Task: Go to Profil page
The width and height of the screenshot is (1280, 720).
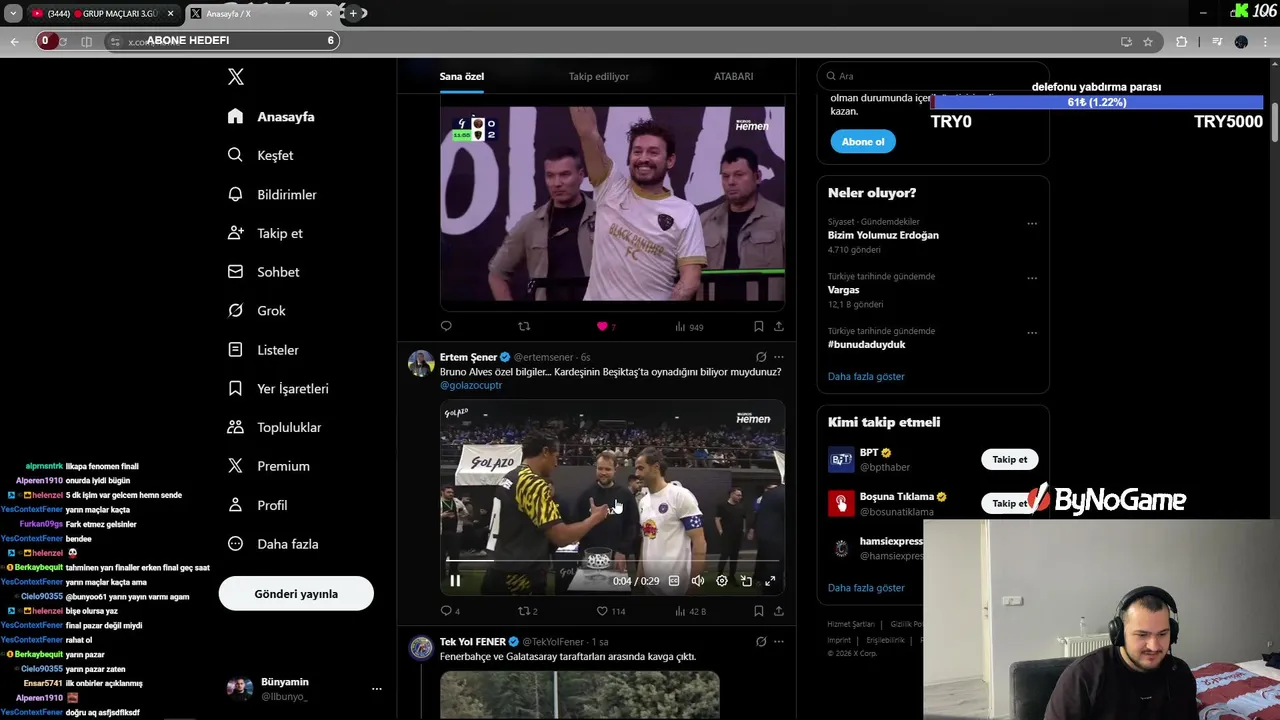Action: [257, 505]
